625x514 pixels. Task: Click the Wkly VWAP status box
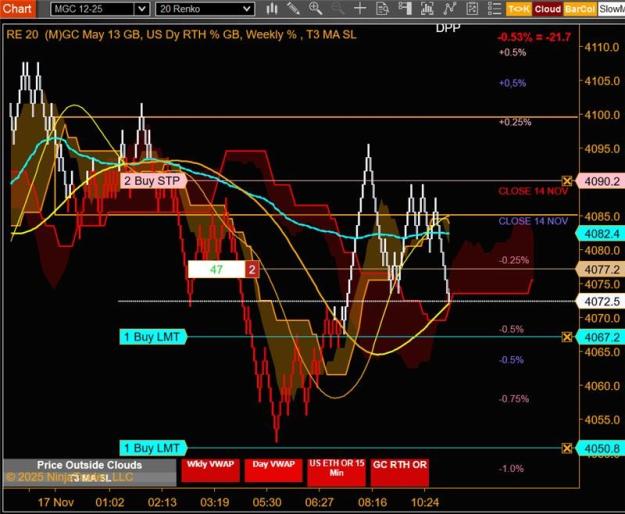click(210, 471)
